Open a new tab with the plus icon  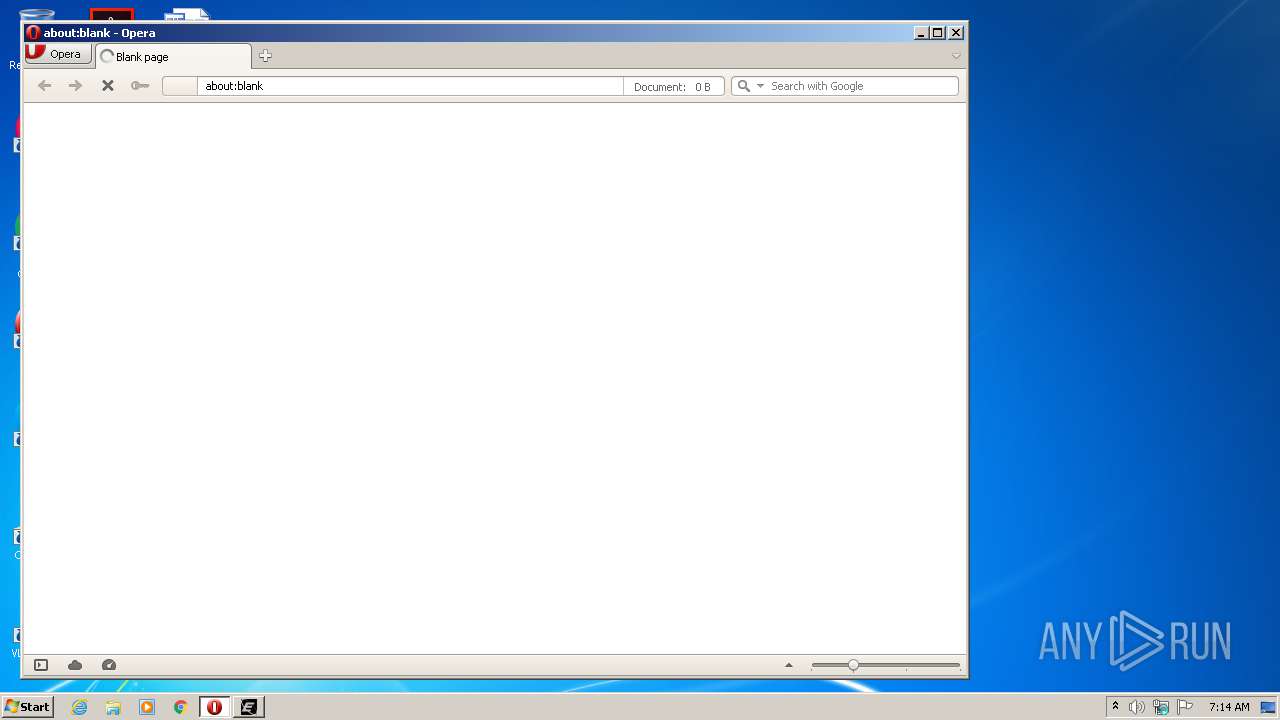pos(265,56)
